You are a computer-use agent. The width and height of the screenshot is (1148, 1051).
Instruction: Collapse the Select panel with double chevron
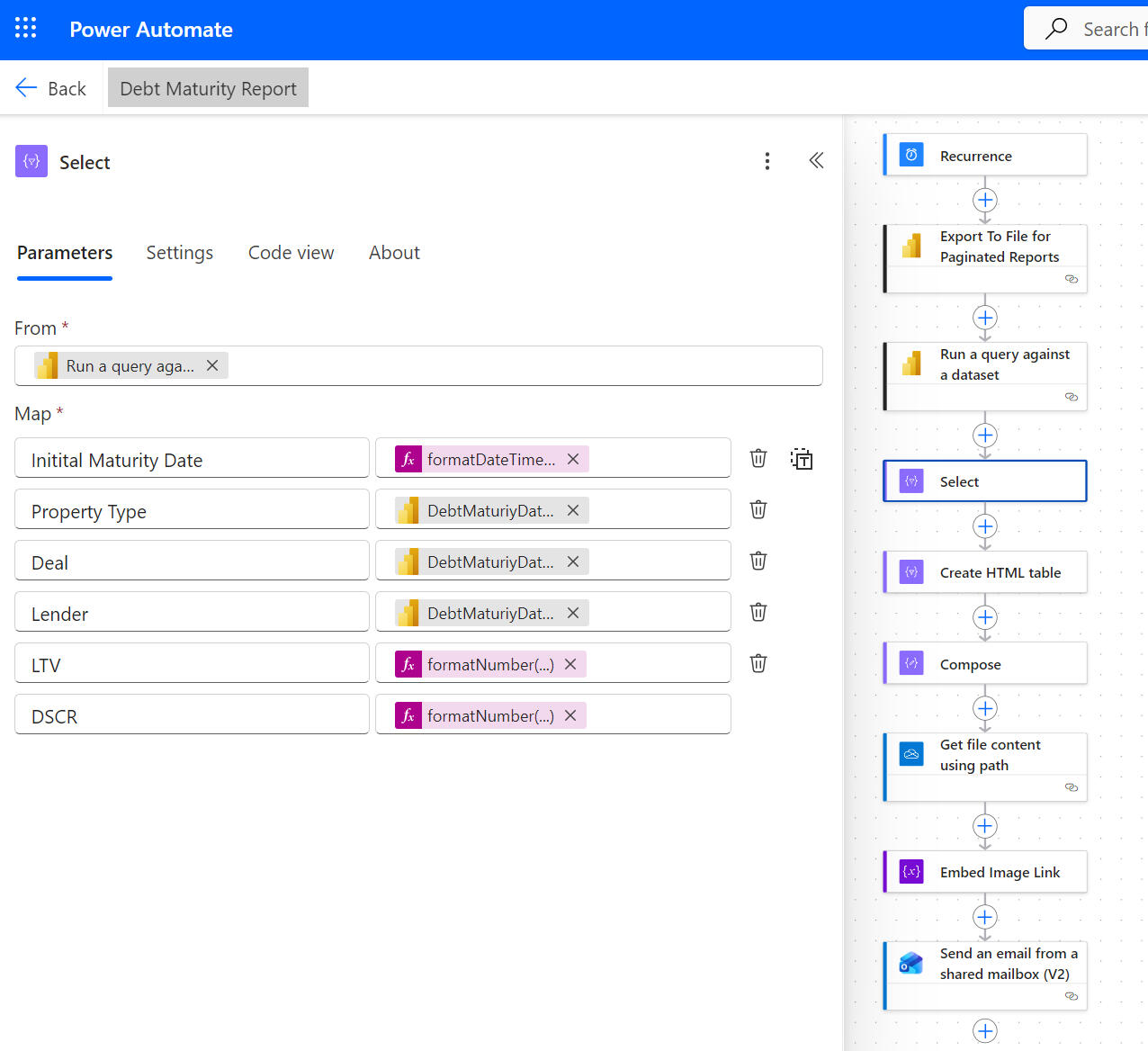816,161
